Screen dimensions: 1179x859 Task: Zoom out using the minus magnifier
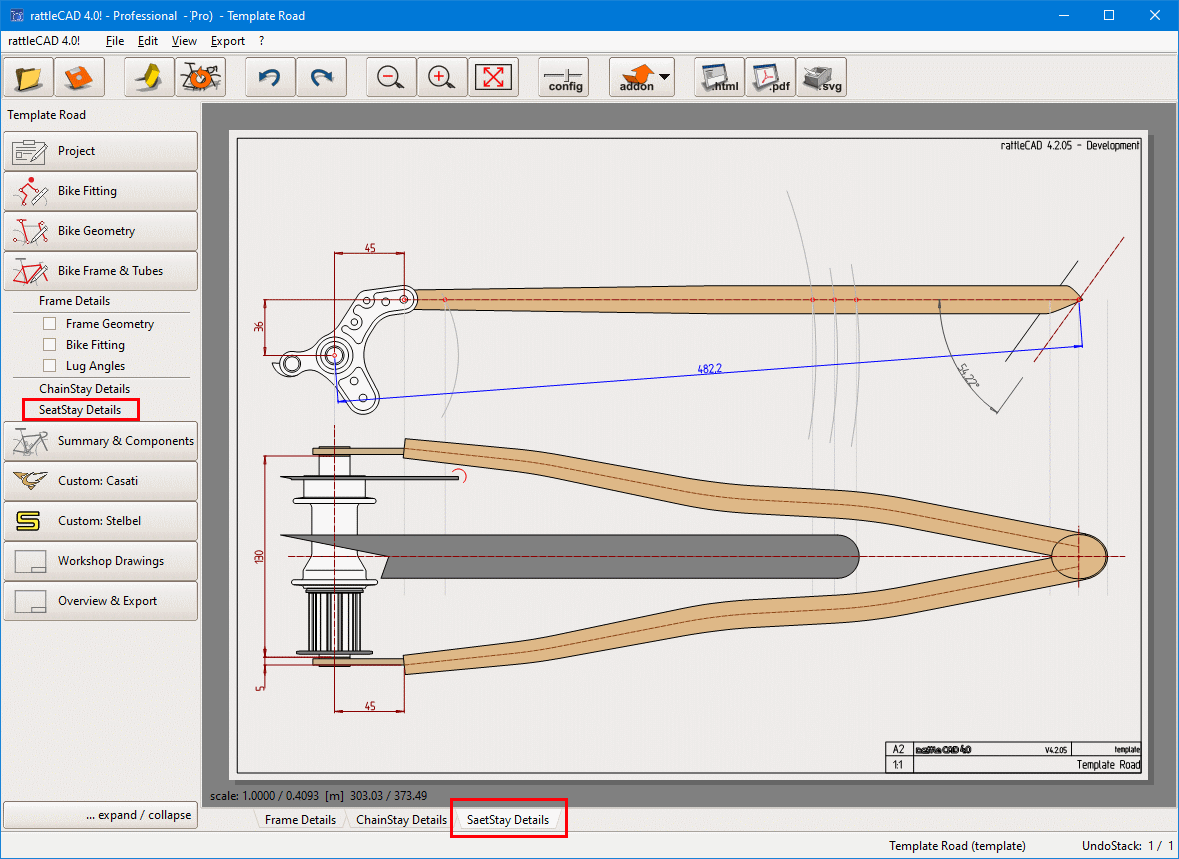pyautogui.click(x=391, y=77)
